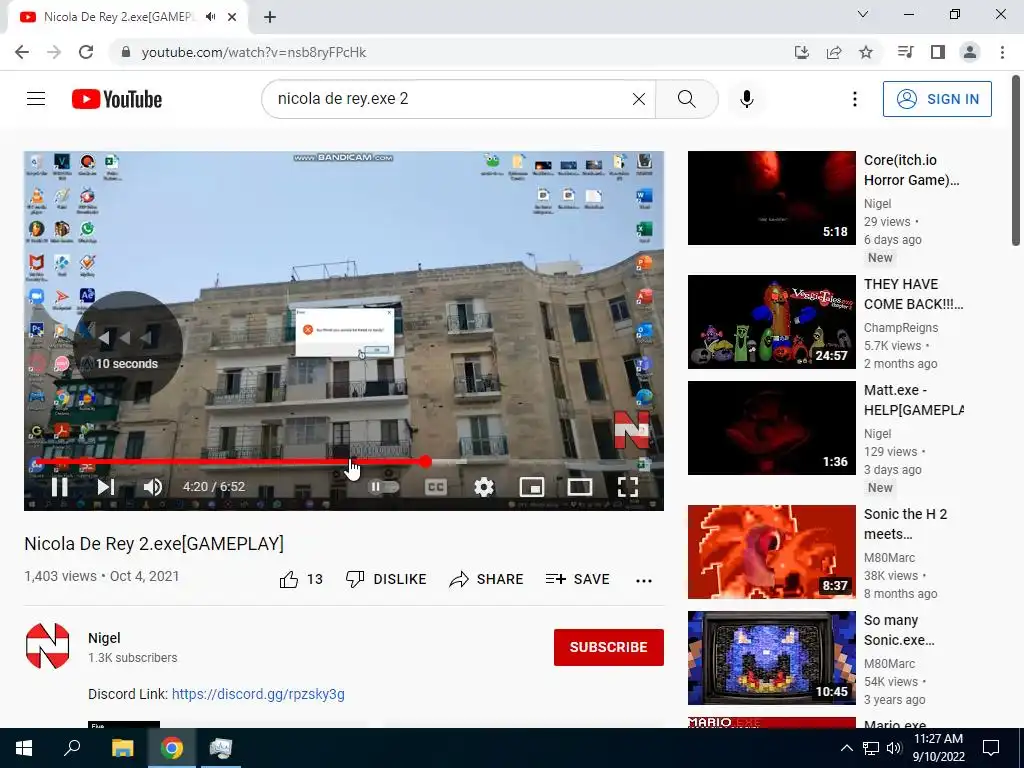The image size is (1024, 768).
Task: Open the Windows Start menu
Action: (24, 748)
